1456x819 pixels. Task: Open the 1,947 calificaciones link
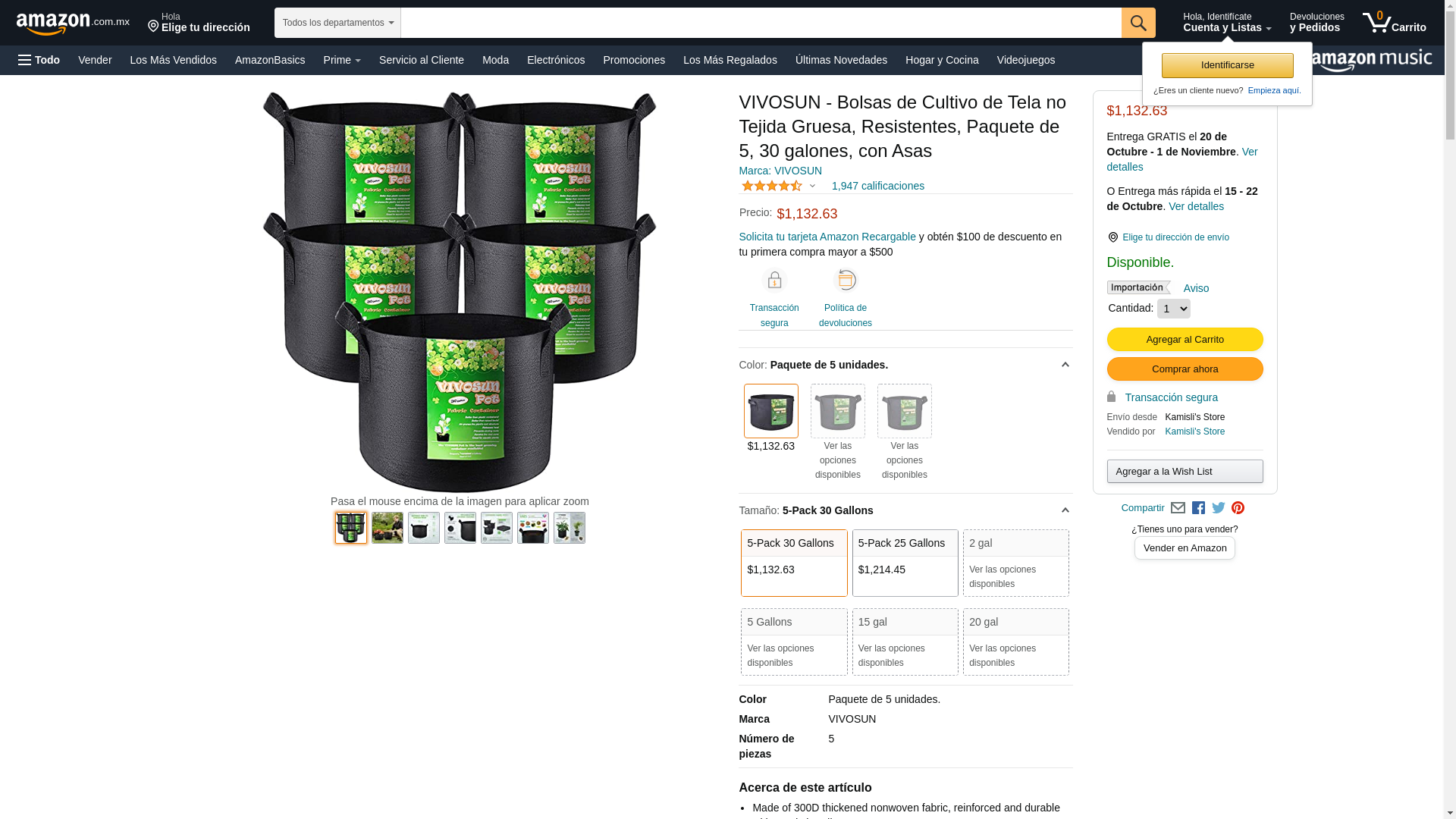point(877,186)
